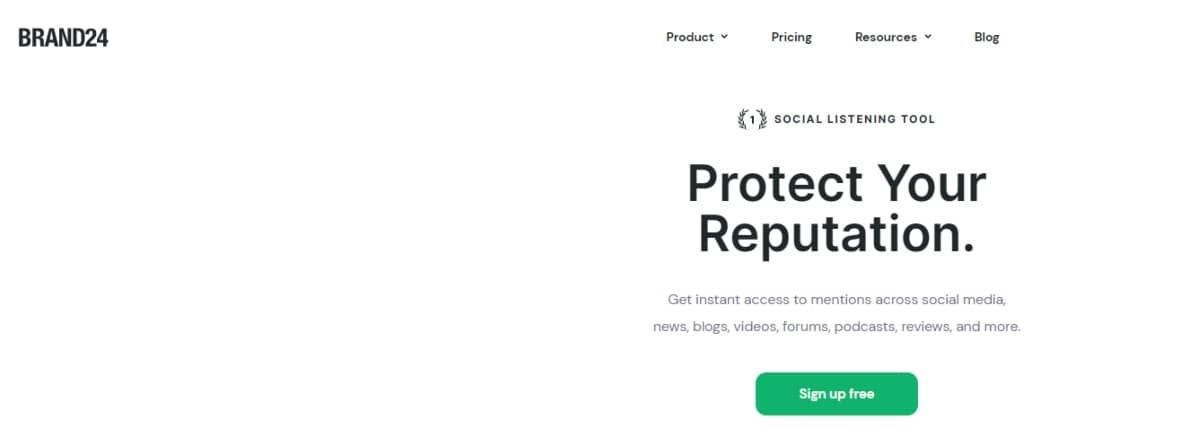Click the '24' part of the logo
This screenshot has height=446, width=1200.
click(95, 38)
